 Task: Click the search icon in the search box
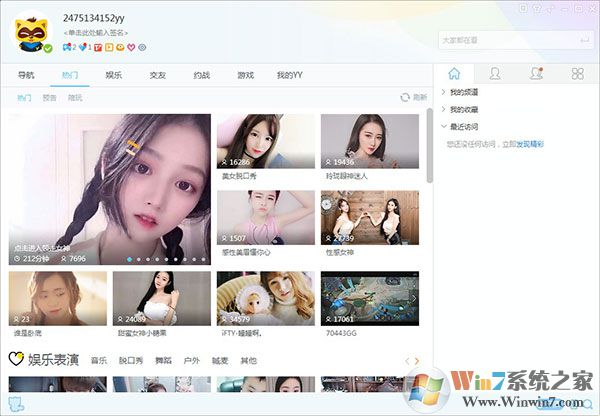coord(583,40)
